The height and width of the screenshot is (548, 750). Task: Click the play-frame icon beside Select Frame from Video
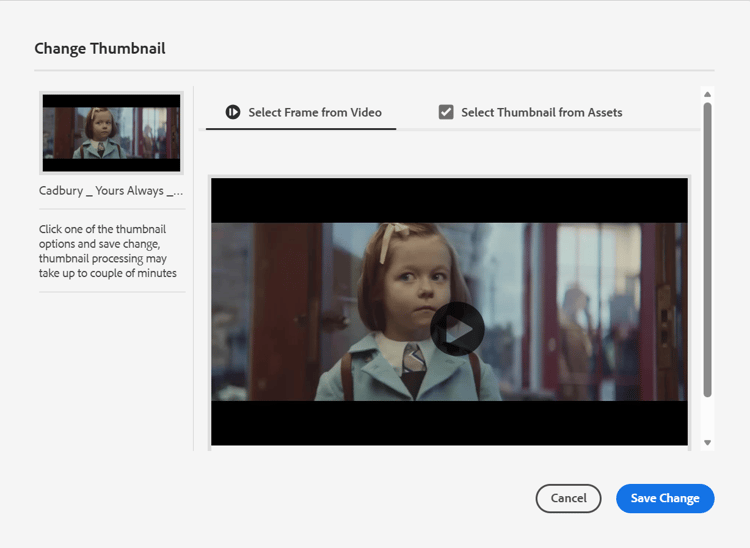click(x=233, y=112)
